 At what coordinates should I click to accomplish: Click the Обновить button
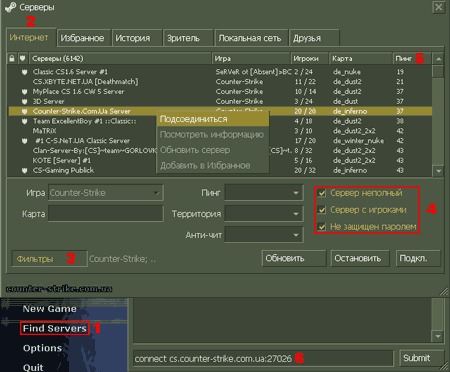294,258
